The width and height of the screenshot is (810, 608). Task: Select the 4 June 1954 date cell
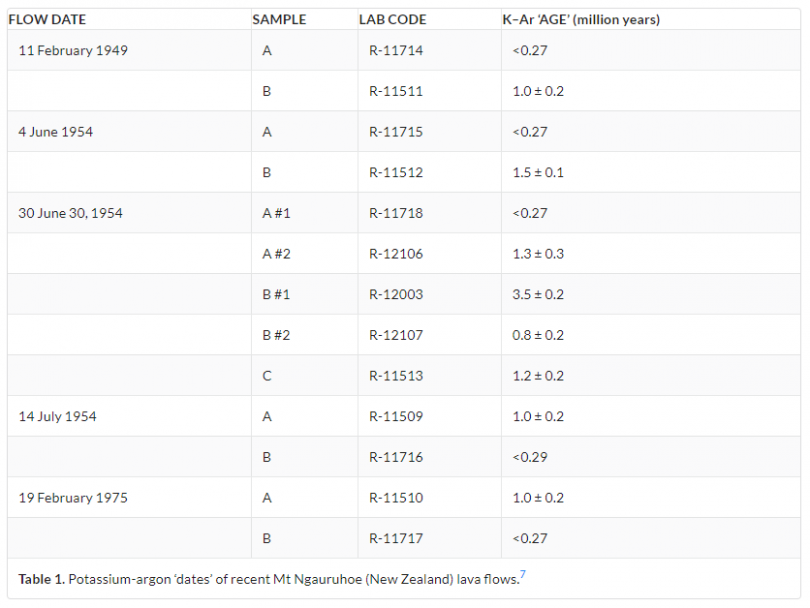click(x=56, y=132)
